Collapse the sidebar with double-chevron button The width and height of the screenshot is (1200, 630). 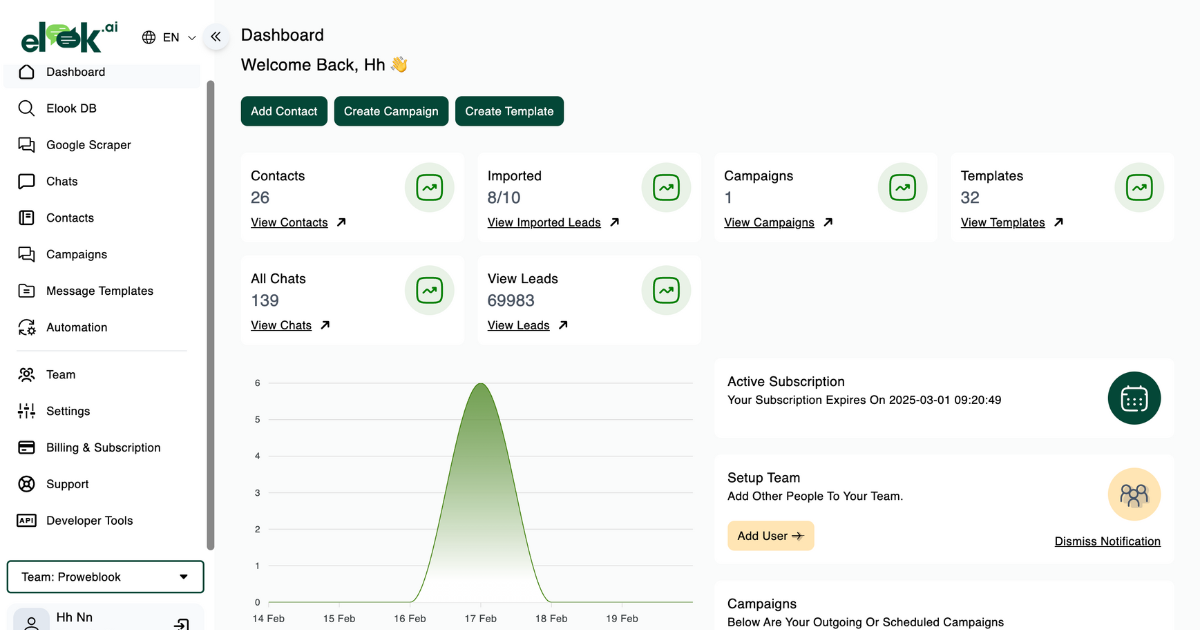click(216, 37)
